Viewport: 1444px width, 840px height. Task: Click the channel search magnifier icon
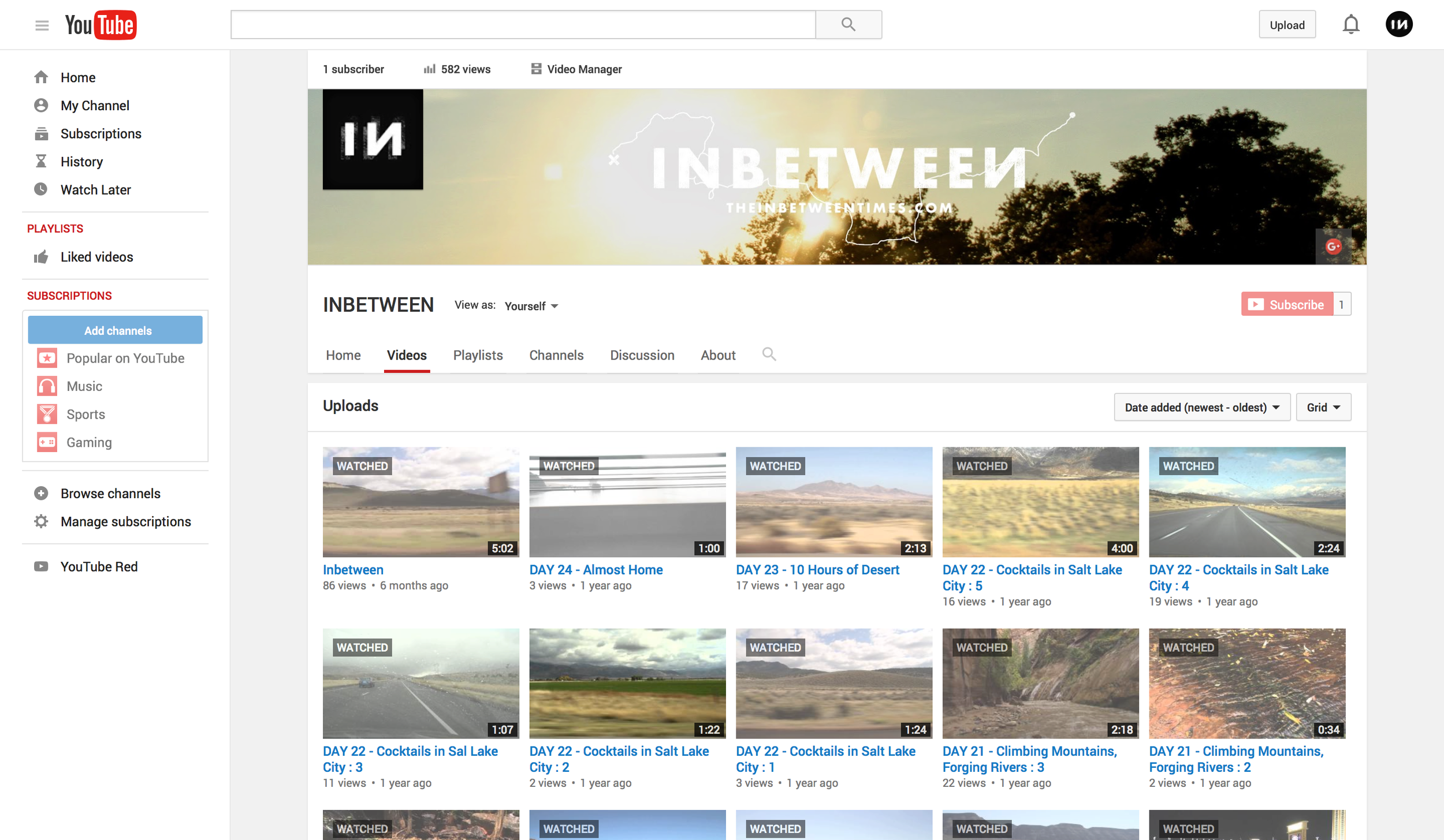tap(769, 354)
